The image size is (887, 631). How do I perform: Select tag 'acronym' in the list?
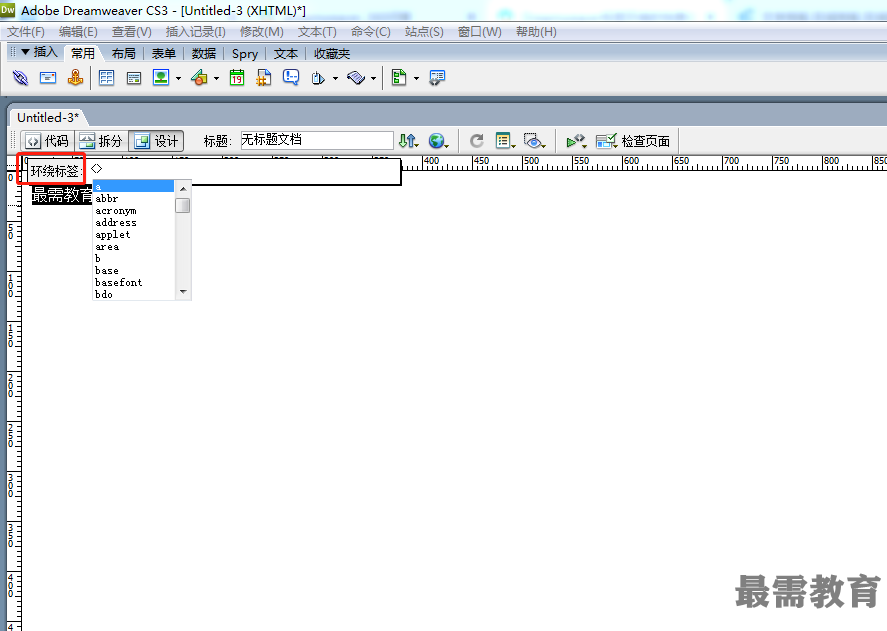(x=134, y=211)
